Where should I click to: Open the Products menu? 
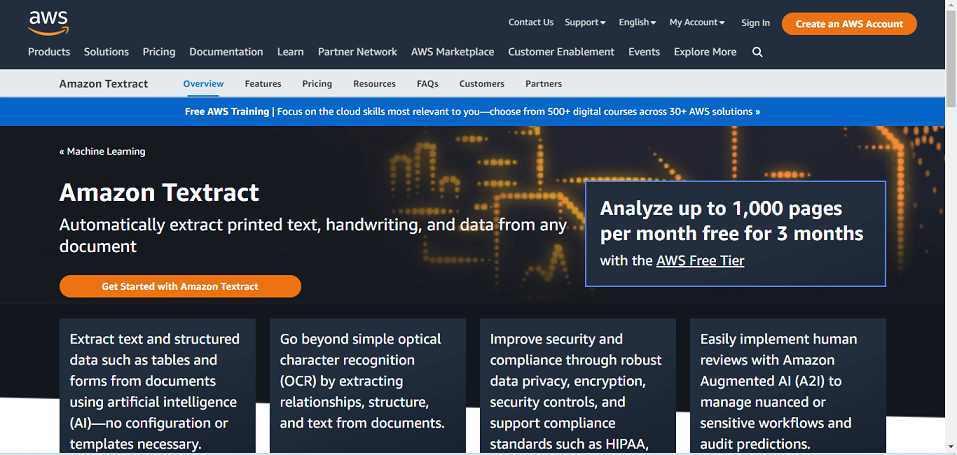[49, 52]
